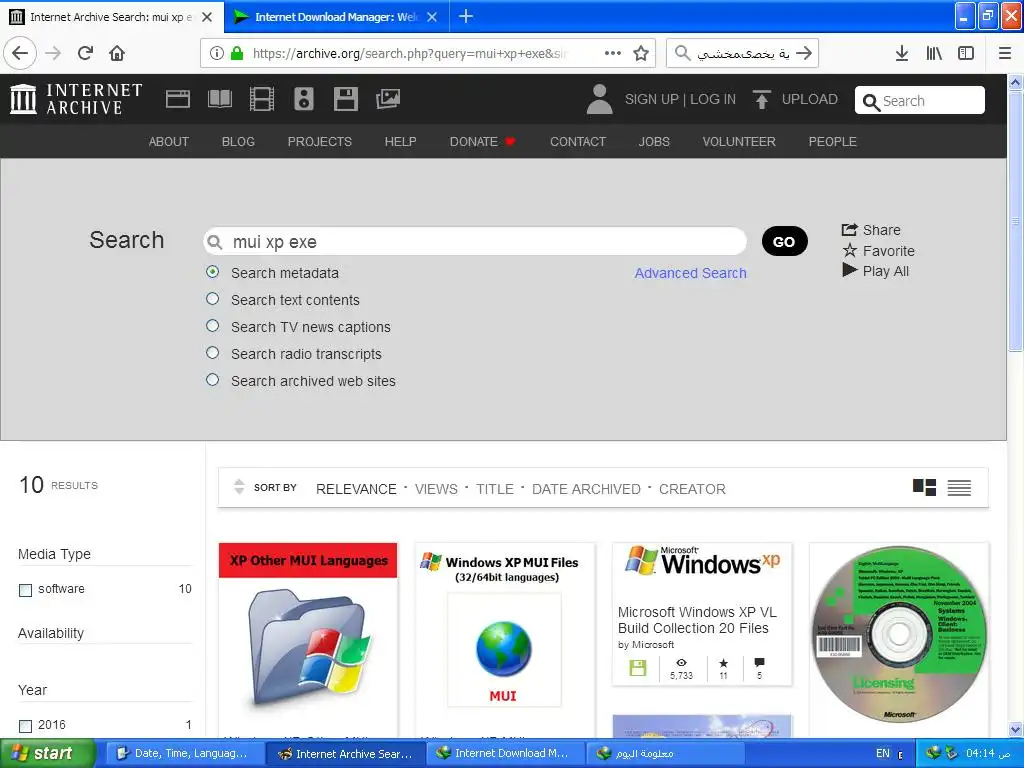Switch to tile grid view of results
This screenshot has height=768, width=1024.
click(x=924, y=487)
